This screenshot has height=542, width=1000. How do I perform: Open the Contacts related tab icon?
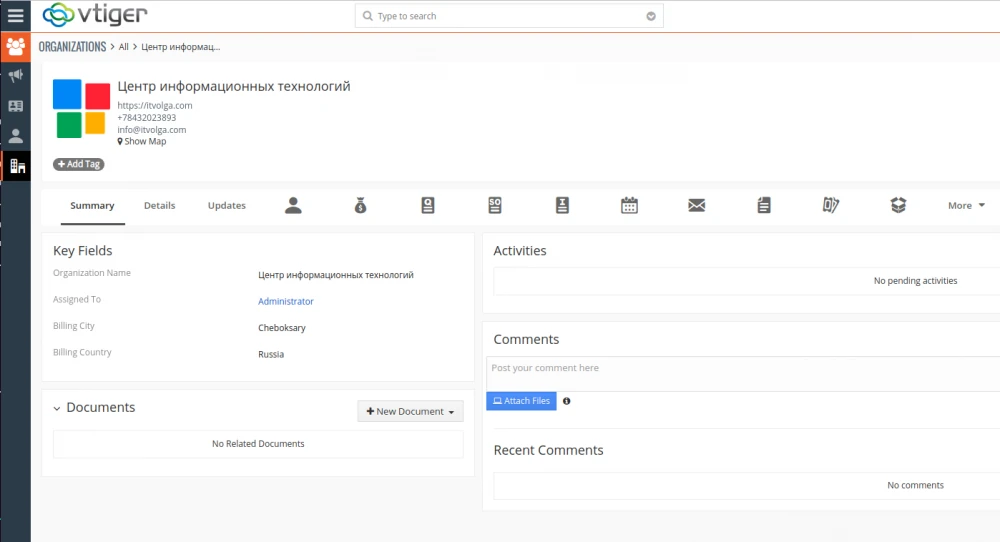tap(293, 205)
